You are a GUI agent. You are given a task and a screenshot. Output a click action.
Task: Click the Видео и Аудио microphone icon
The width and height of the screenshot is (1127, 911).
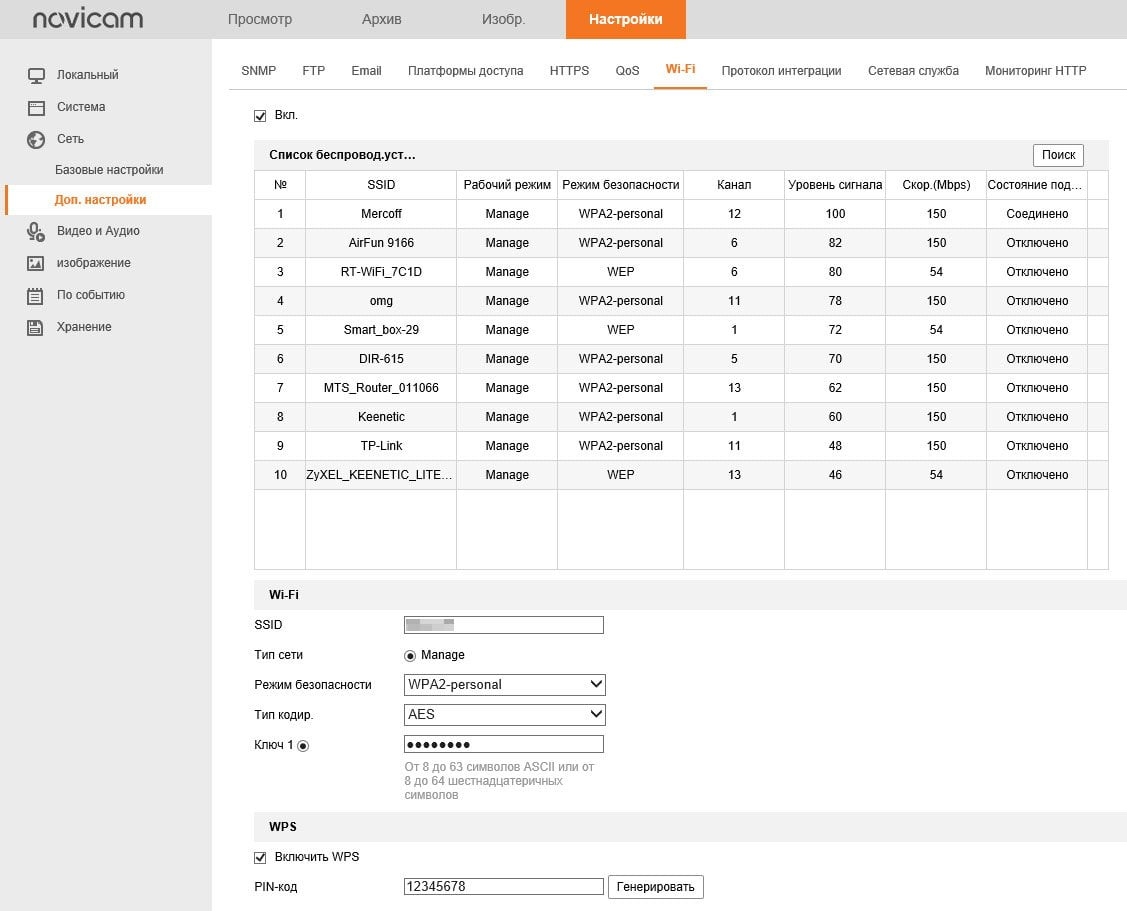click(36, 232)
